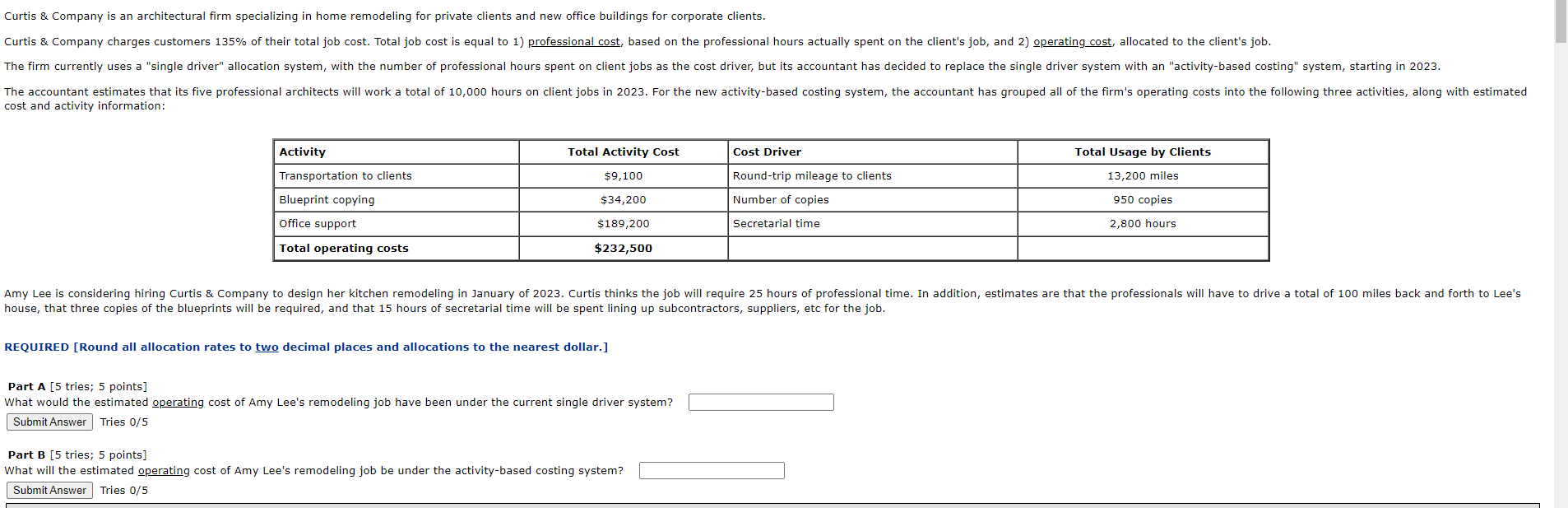Click the Part B answer input field
This screenshot has height=508, width=1568.
[x=712, y=470]
